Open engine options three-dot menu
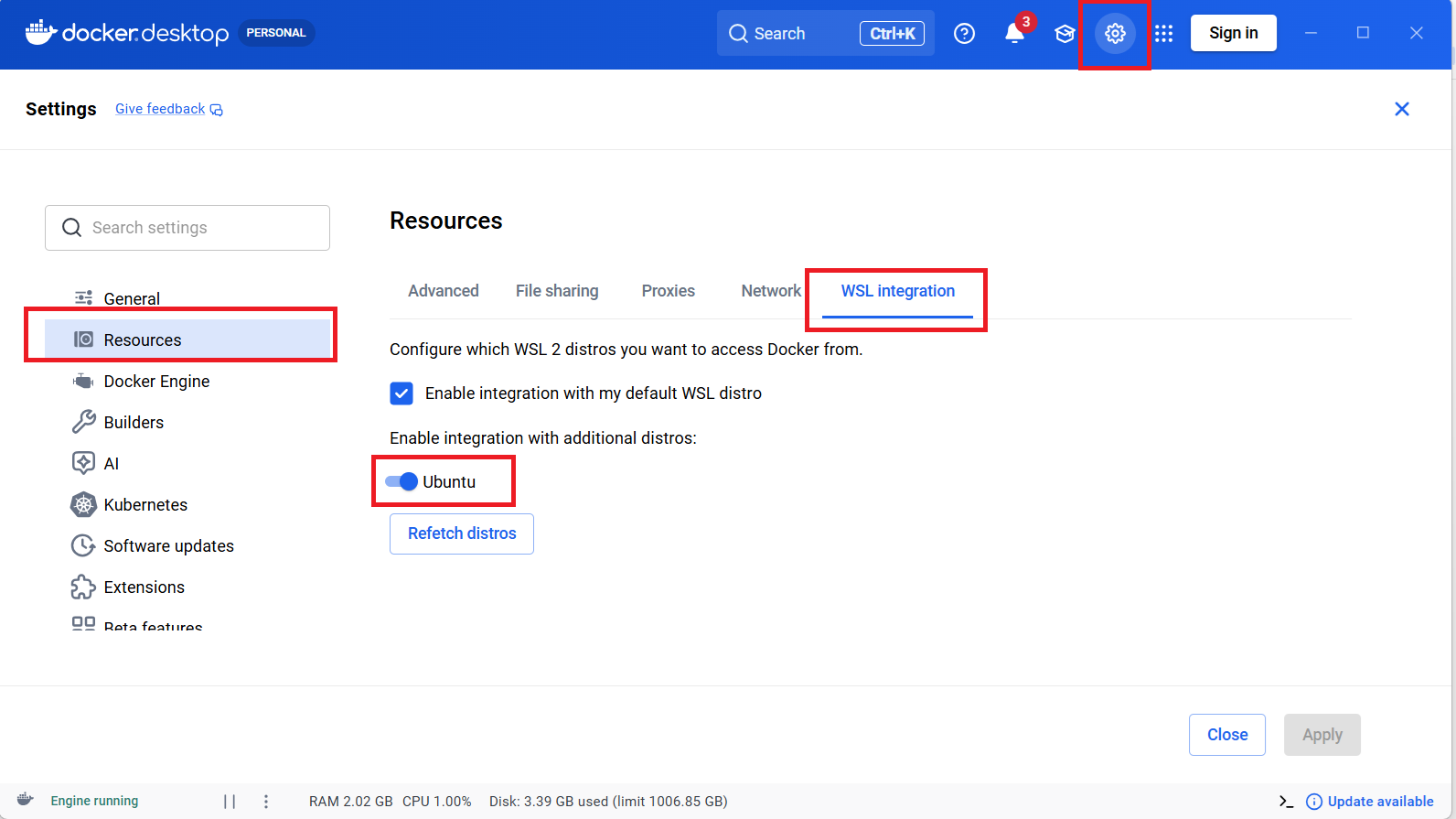Image resolution: width=1456 pixels, height=819 pixels. tap(266, 802)
